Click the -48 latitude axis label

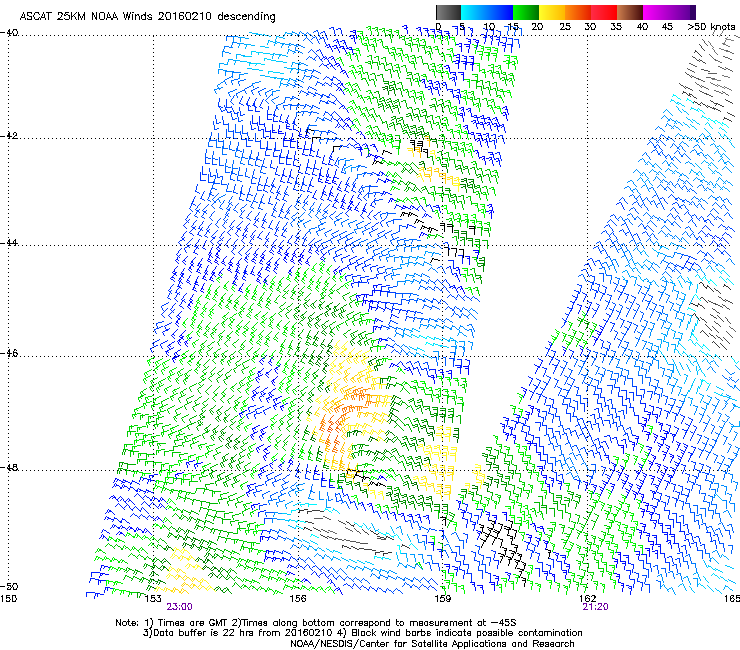tap(9, 467)
